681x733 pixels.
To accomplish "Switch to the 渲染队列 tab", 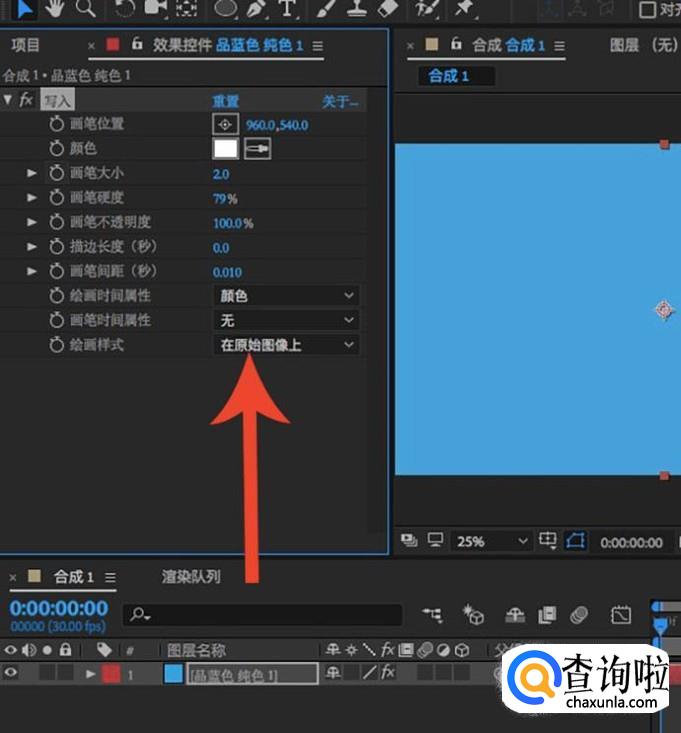I will tap(191, 577).
